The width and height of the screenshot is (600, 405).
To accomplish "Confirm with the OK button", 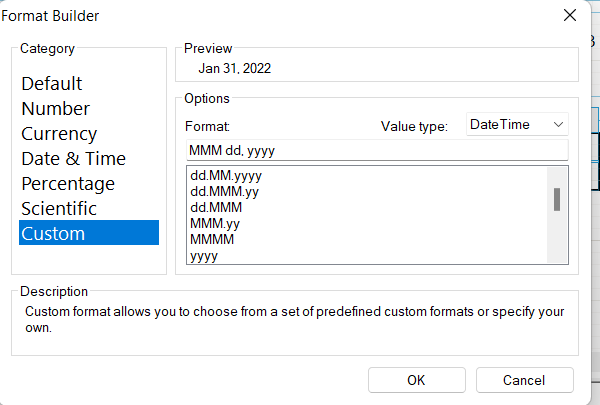I will pos(416,380).
